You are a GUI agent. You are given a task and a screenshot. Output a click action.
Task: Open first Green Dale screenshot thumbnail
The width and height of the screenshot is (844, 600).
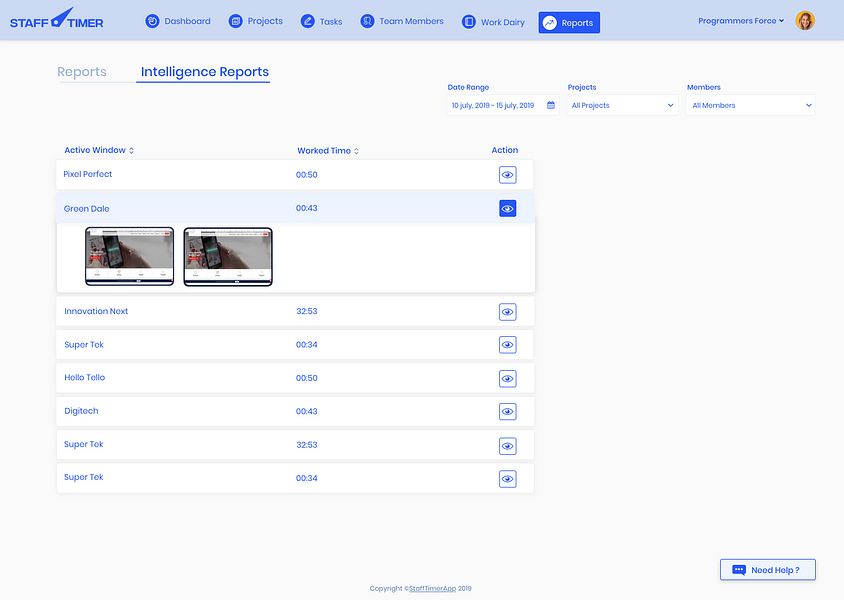point(130,256)
